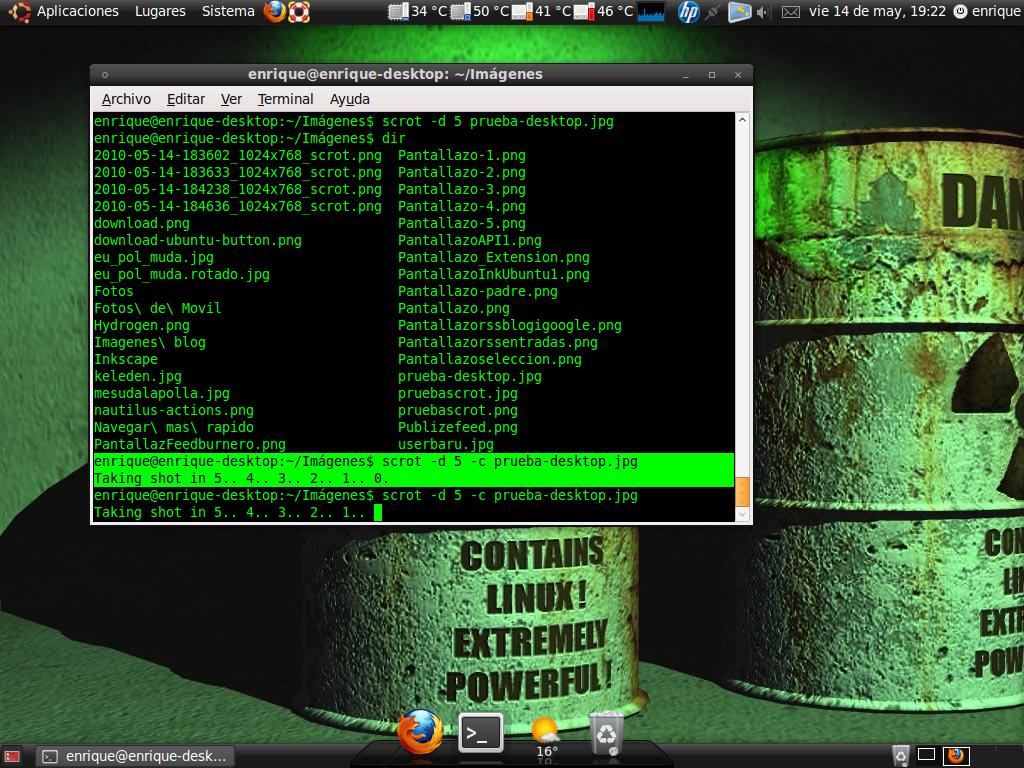The image size is (1024, 768).
Task: Click the enrique user name in panel
Action: (995, 11)
